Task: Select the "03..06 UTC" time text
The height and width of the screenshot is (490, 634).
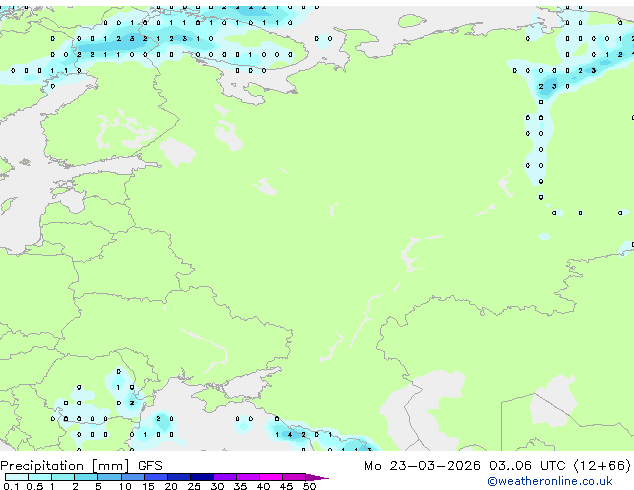Action: tap(526, 466)
